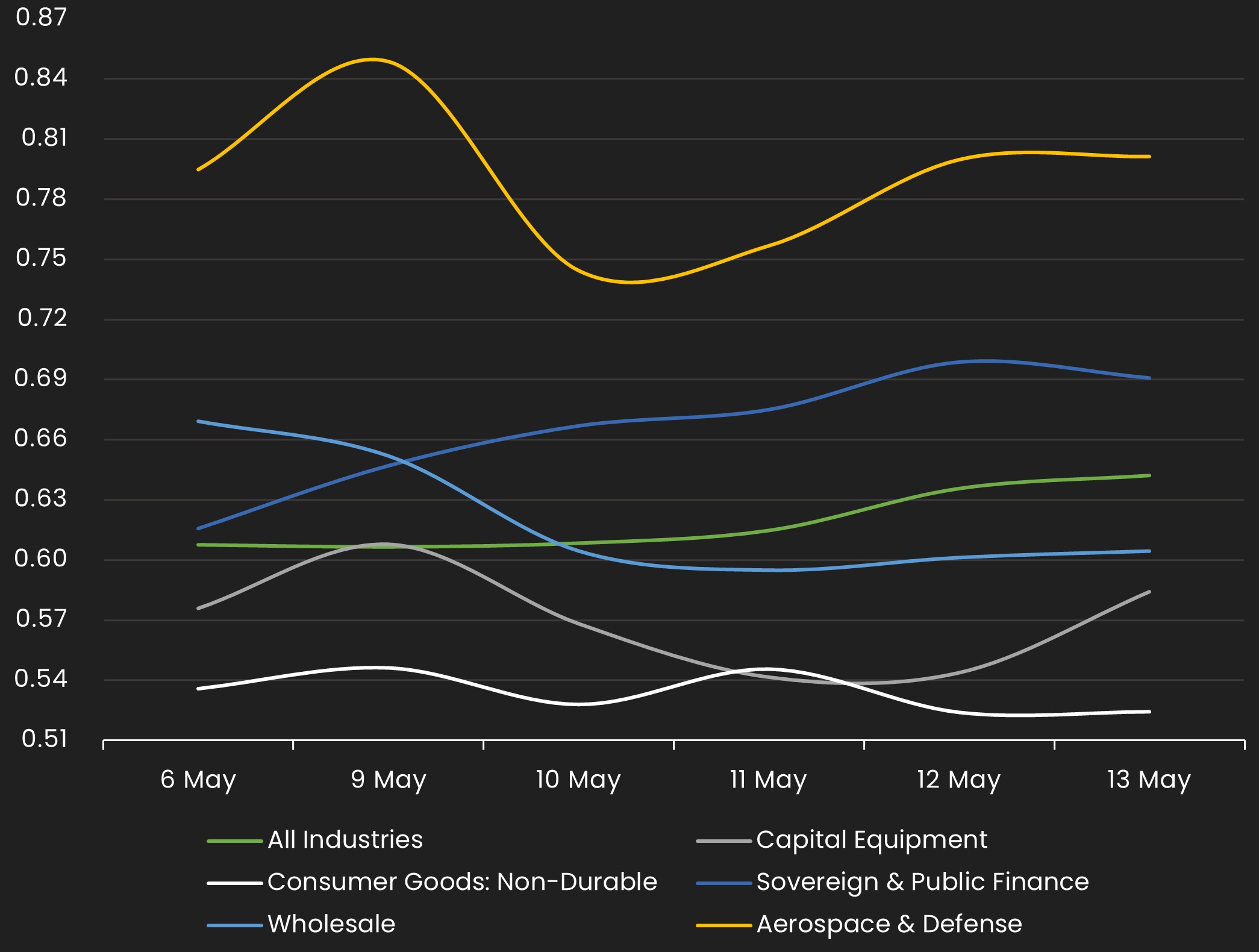Click the 0.51 y-axis label

pyautogui.click(x=44, y=739)
